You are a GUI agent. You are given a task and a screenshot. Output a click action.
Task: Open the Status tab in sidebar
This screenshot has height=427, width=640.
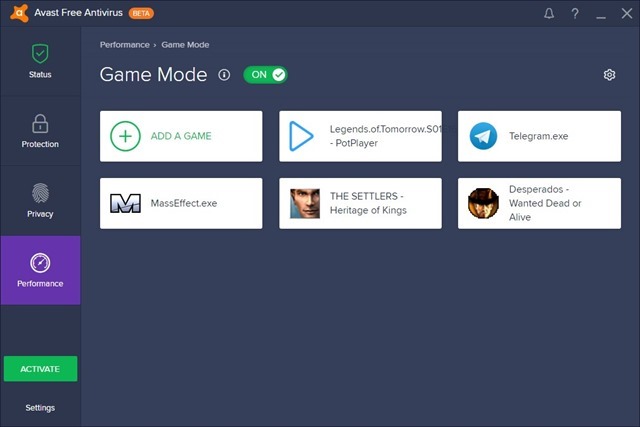[x=40, y=61]
